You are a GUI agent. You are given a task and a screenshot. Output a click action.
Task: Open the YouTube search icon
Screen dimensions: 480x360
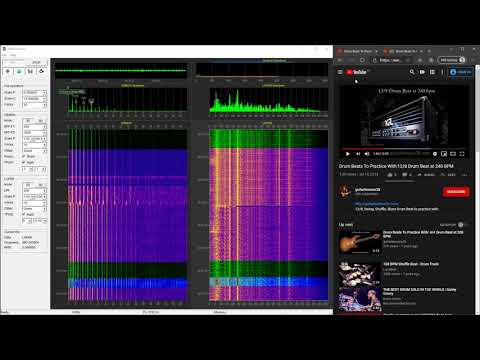pos(412,72)
